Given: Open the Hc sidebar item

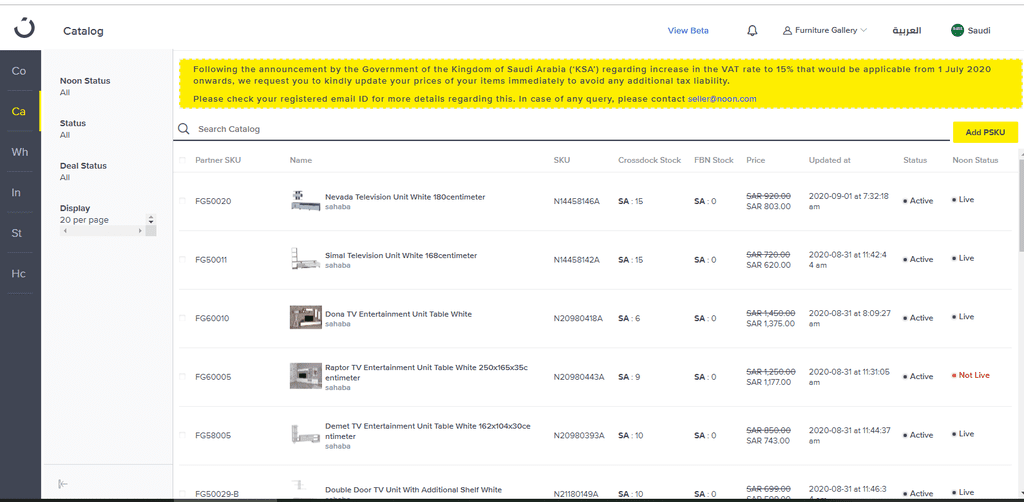Looking at the screenshot, I should [19, 274].
